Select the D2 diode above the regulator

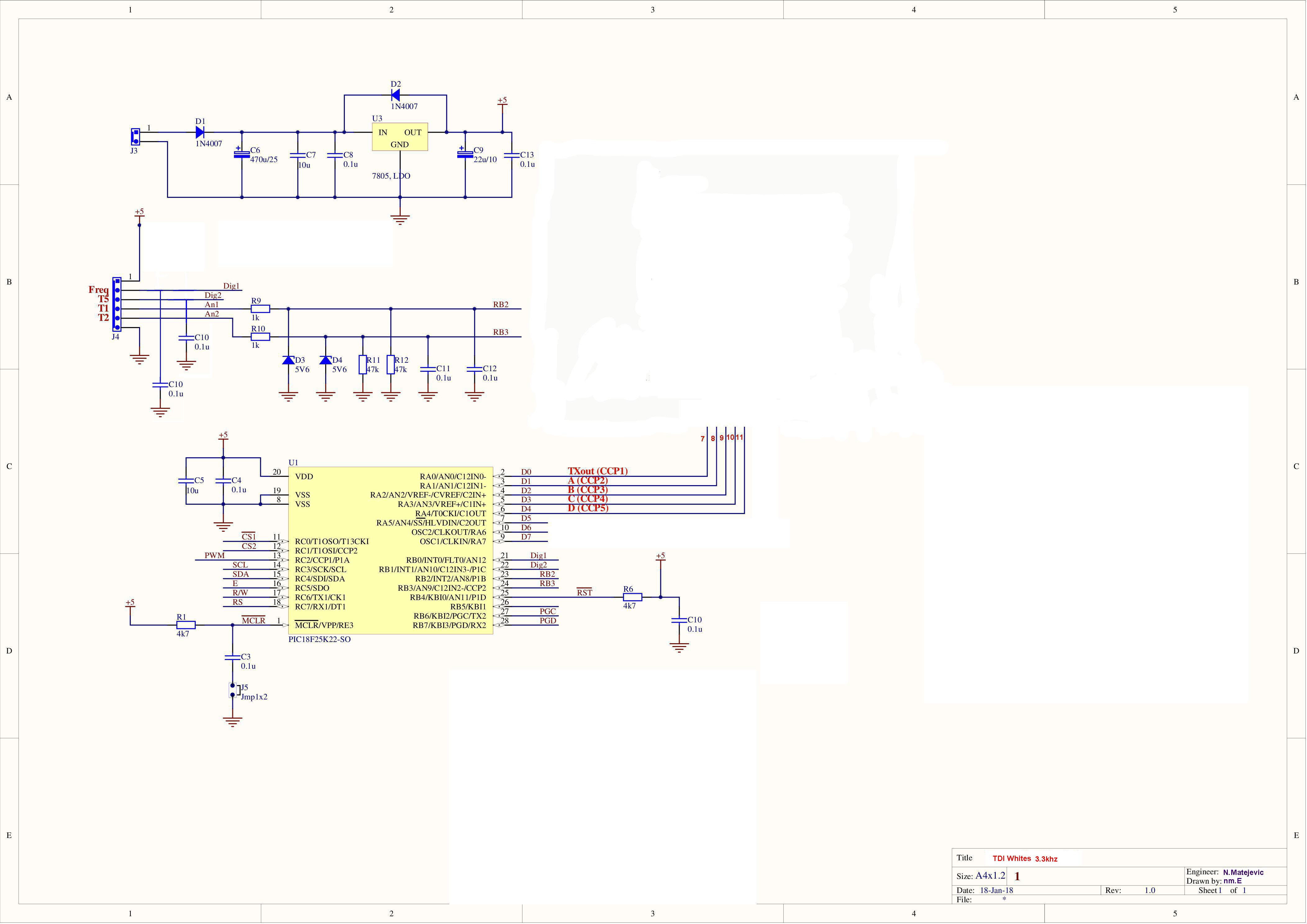click(395, 95)
